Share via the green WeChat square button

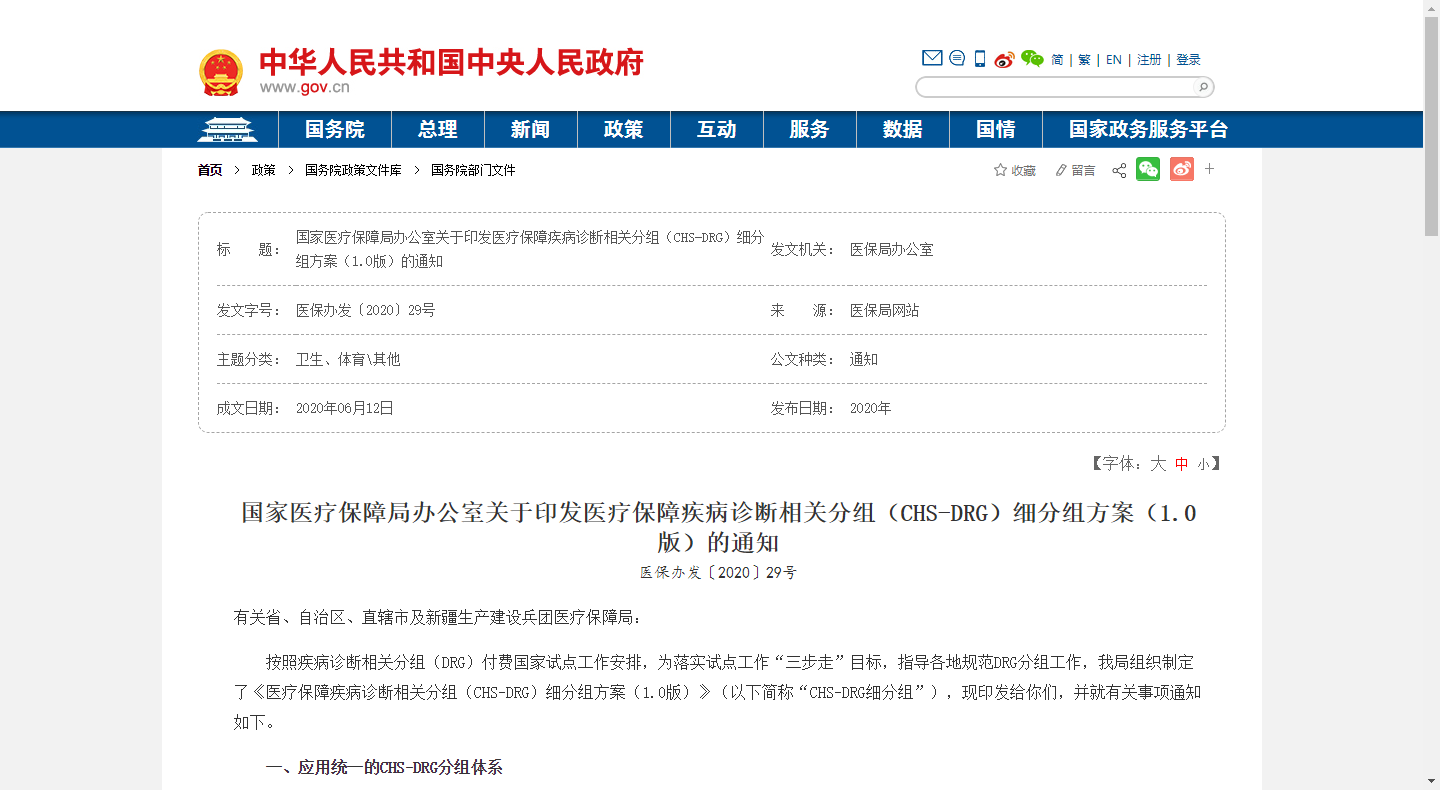point(1148,170)
